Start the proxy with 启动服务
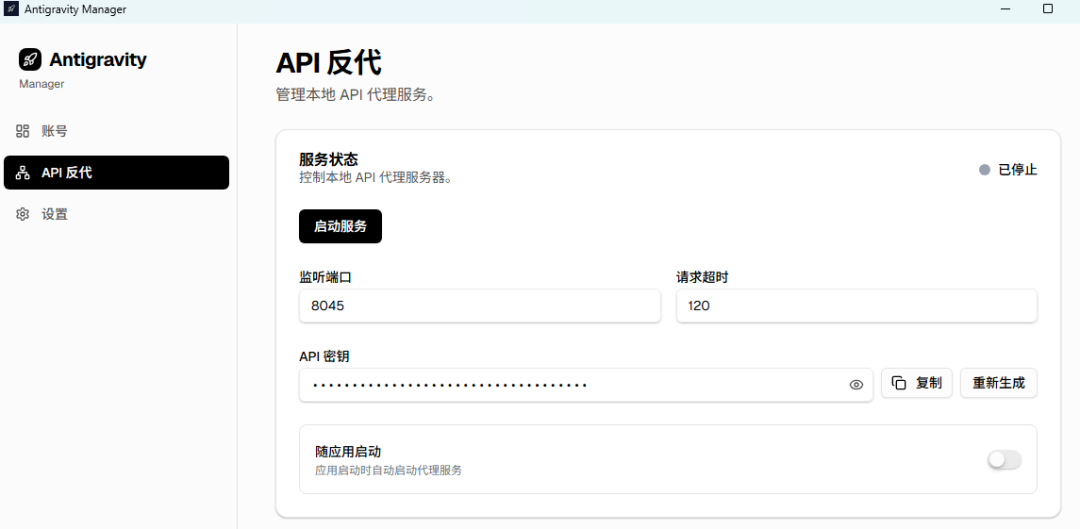Viewport: 1080px width, 529px height. [340, 226]
